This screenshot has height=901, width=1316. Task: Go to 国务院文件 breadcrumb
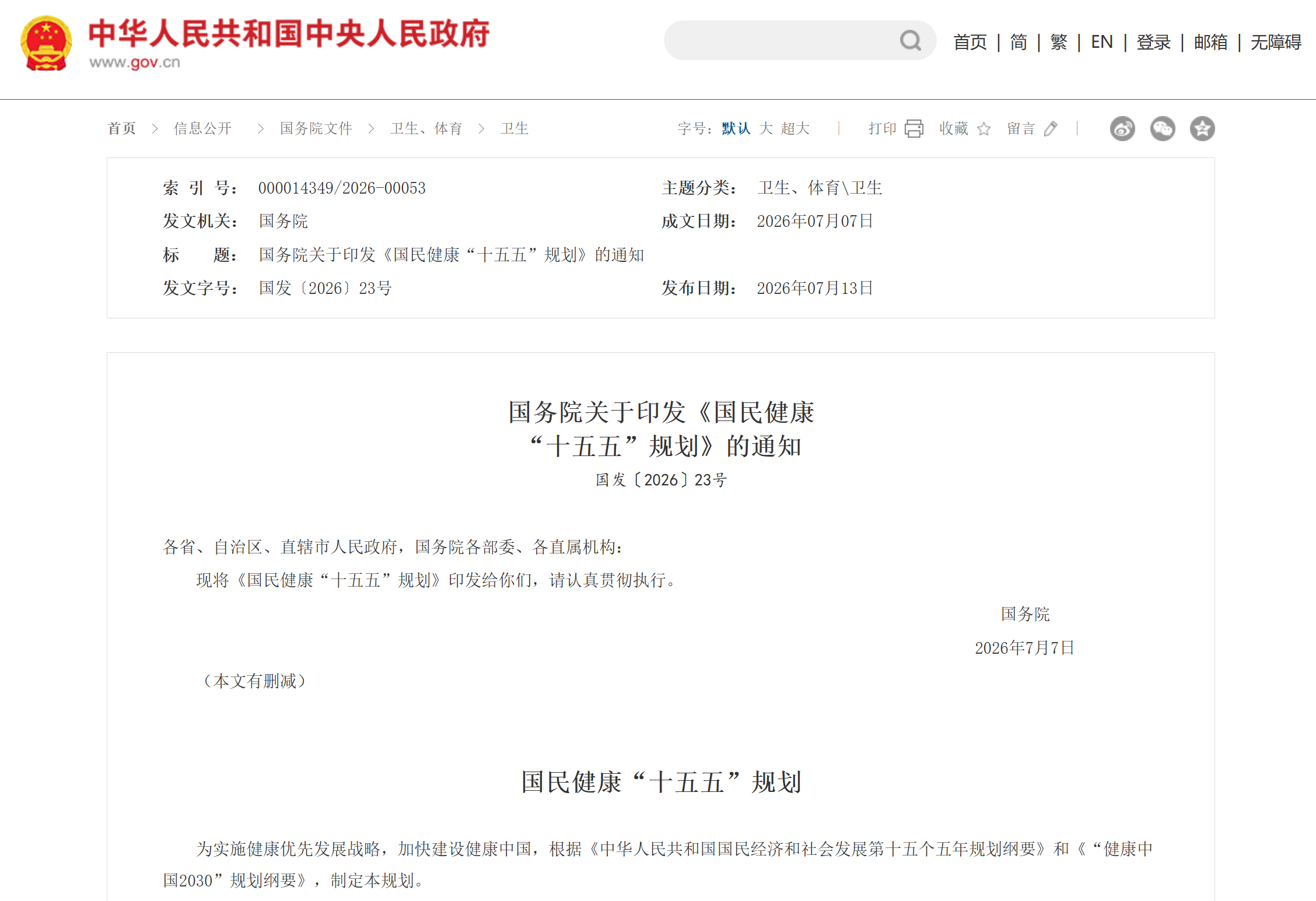pos(316,128)
